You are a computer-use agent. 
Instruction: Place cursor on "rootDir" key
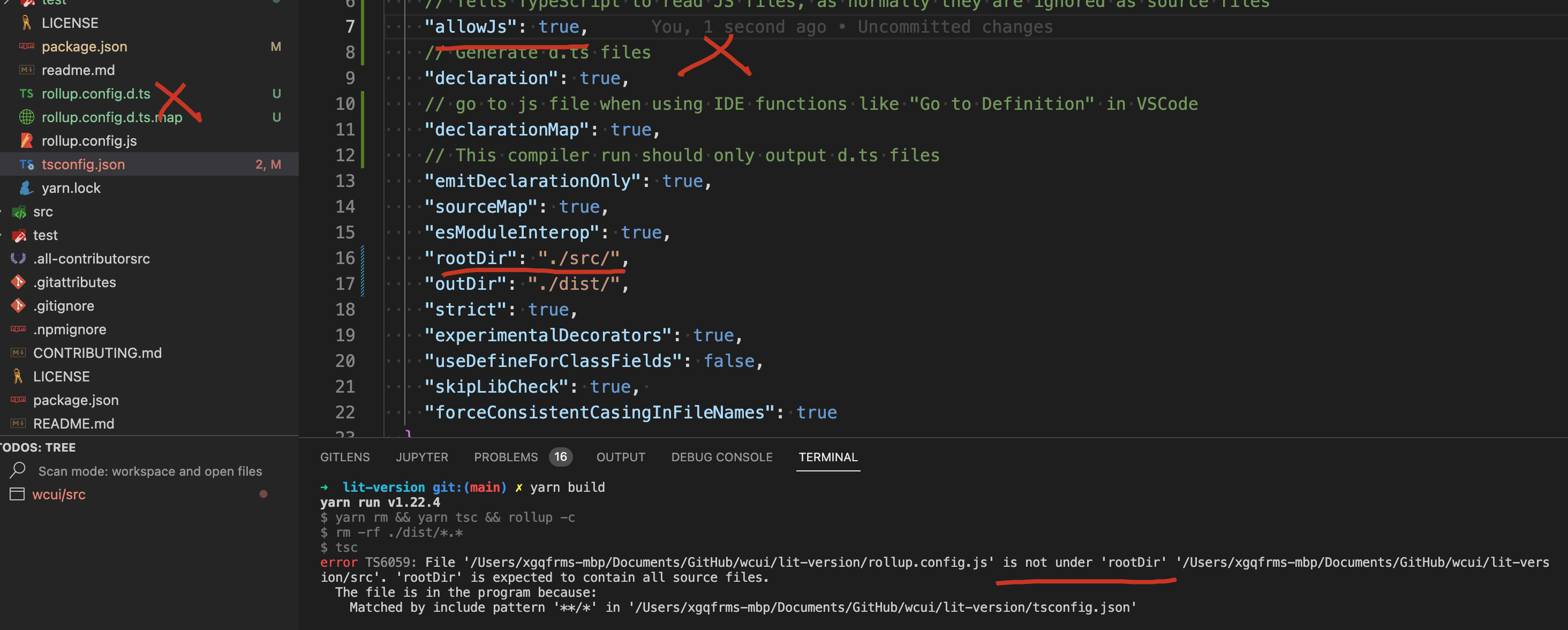471,258
